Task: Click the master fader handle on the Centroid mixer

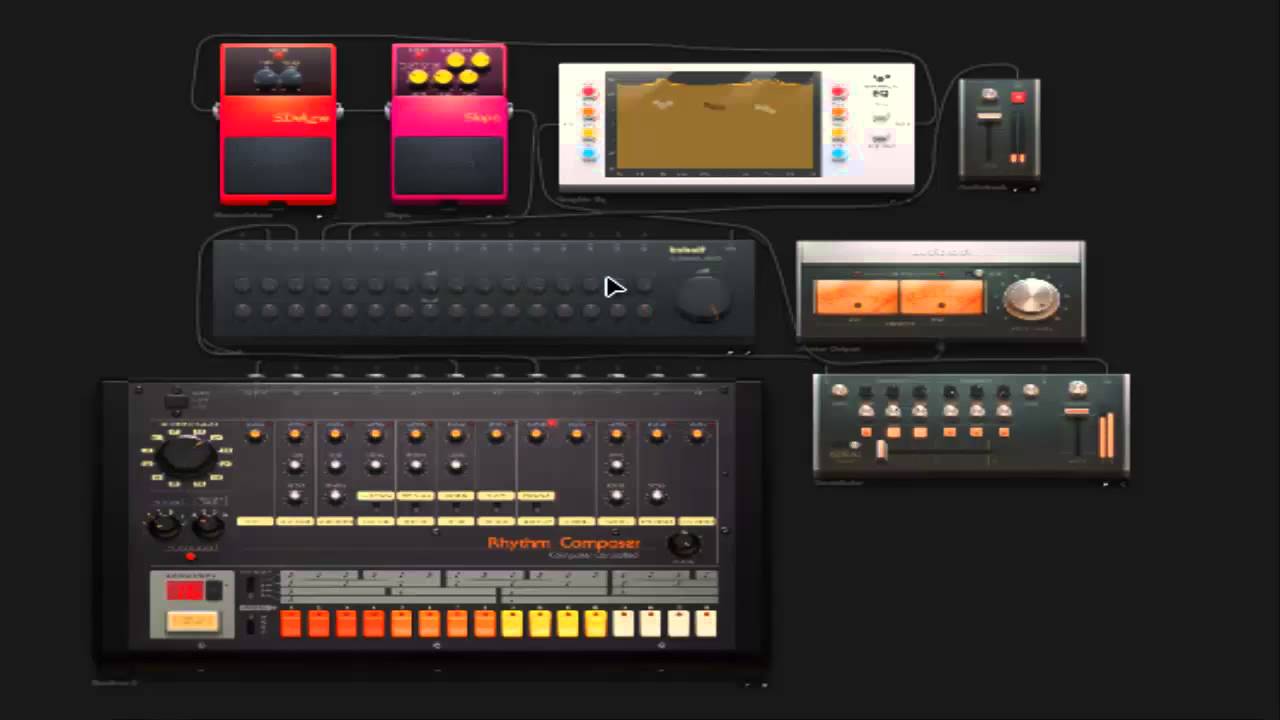Action: pyautogui.click(x=1077, y=411)
